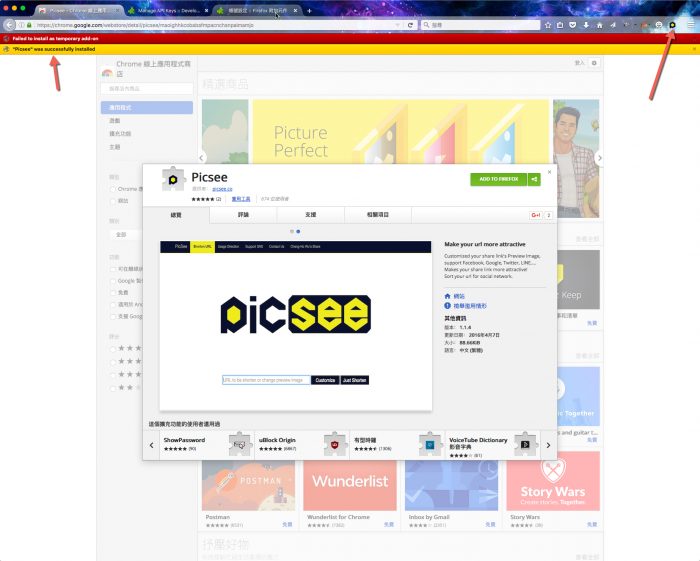Click the web store search field
The height and width of the screenshot is (561, 700).
click(x=147, y=89)
